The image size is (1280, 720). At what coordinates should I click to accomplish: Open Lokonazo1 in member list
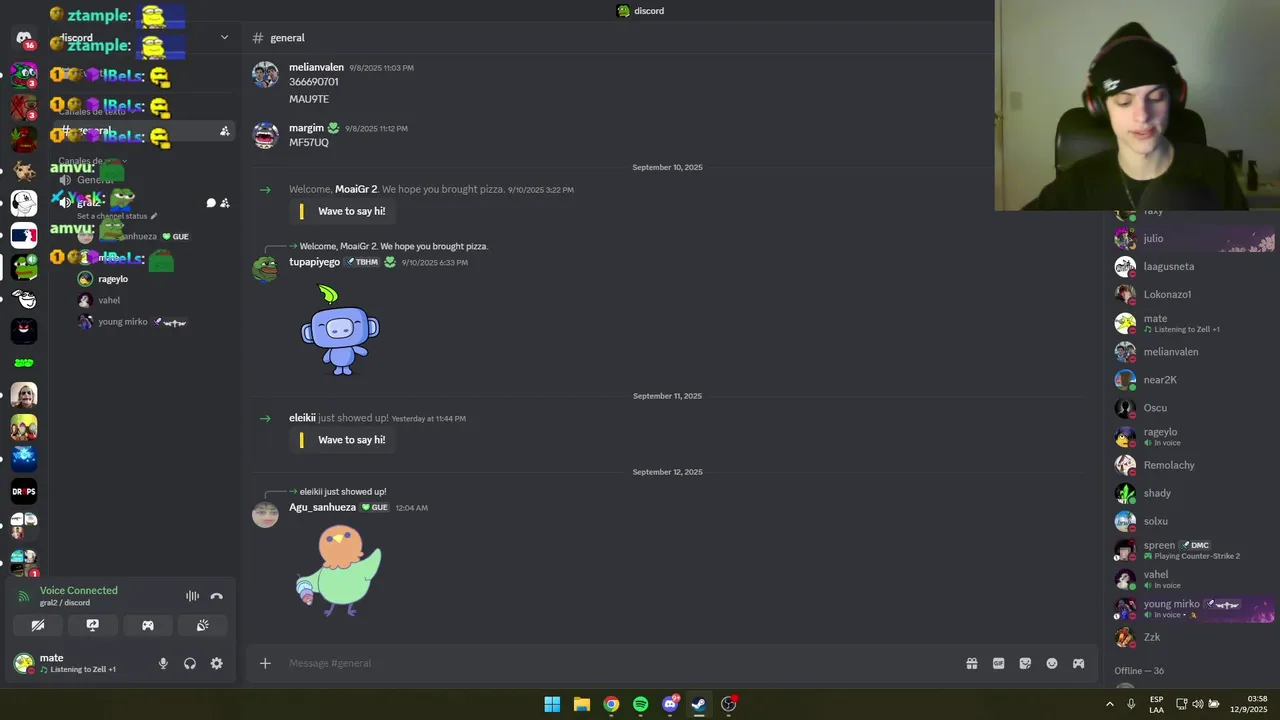pyautogui.click(x=1194, y=295)
